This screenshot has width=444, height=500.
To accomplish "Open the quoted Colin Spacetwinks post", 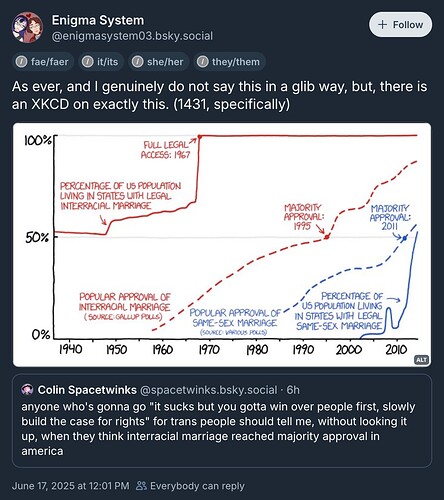I will pos(222,421).
